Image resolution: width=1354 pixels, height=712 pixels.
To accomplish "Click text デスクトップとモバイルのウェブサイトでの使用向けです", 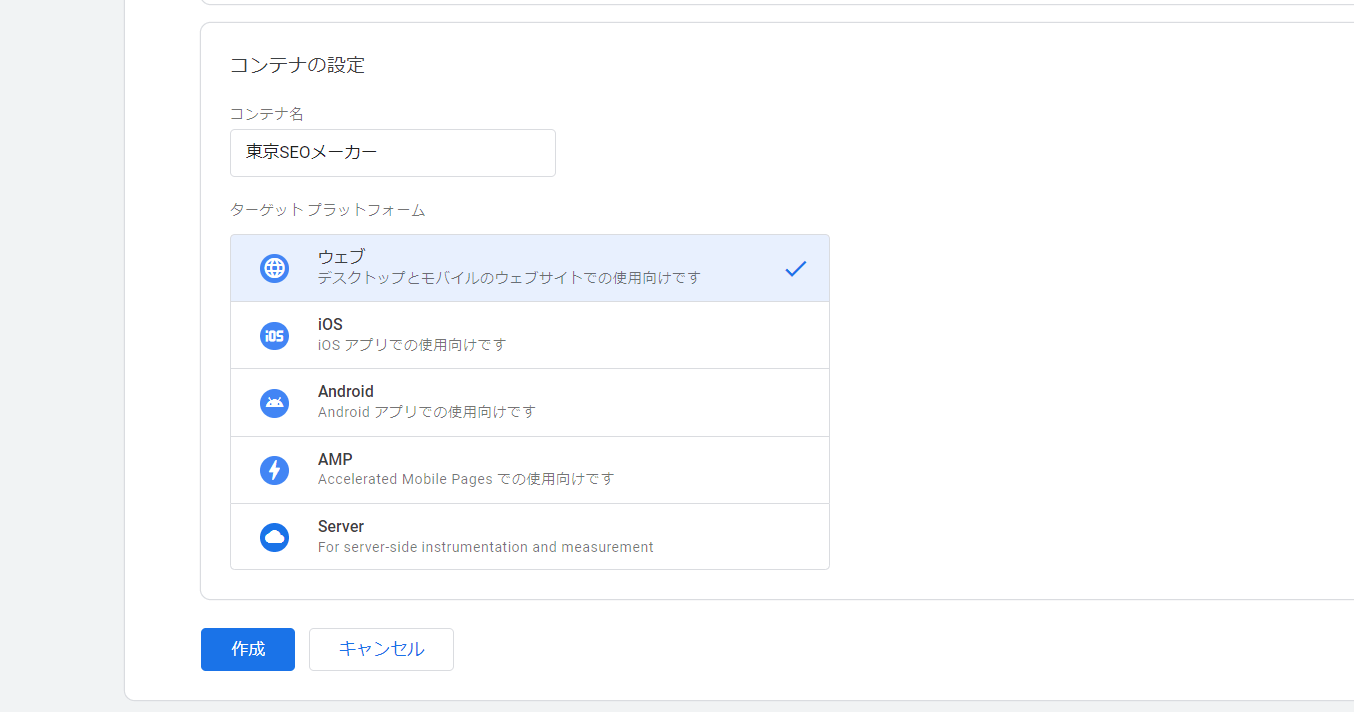I will click(x=509, y=278).
